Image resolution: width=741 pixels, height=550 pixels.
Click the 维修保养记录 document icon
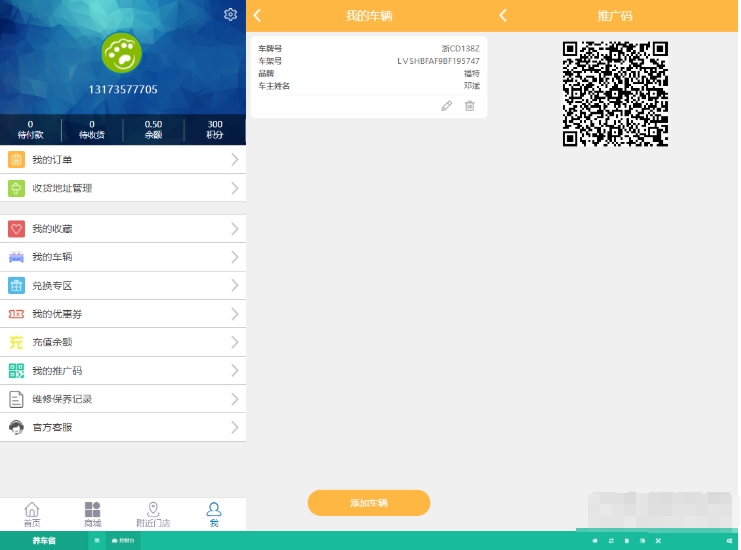coord(16,399)
